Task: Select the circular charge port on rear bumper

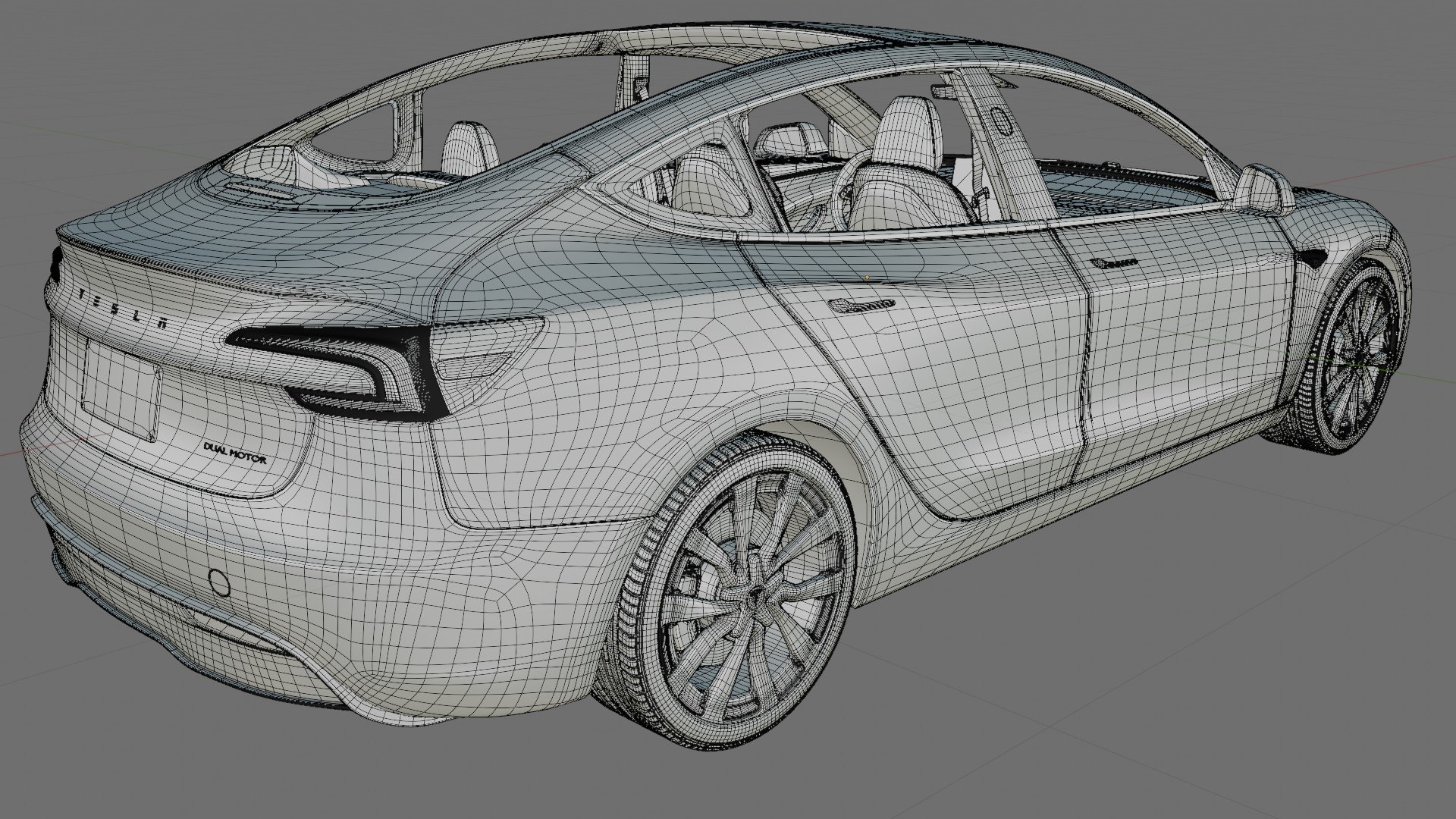Action: 220,582
